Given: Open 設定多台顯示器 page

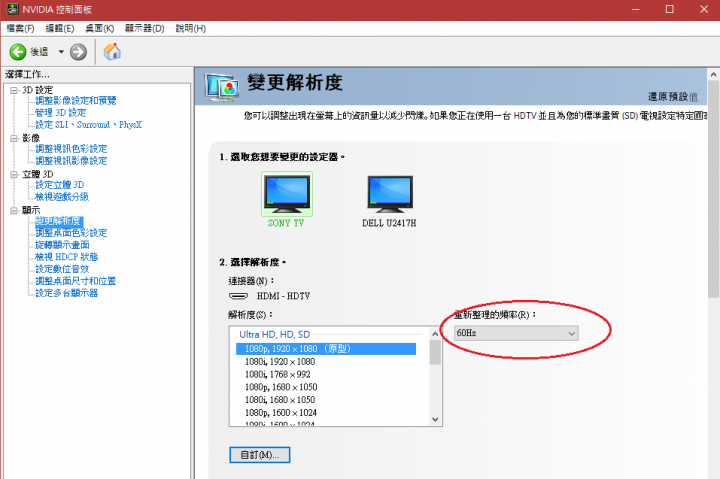Looking at the screenshot, I should tap(67, 293).
